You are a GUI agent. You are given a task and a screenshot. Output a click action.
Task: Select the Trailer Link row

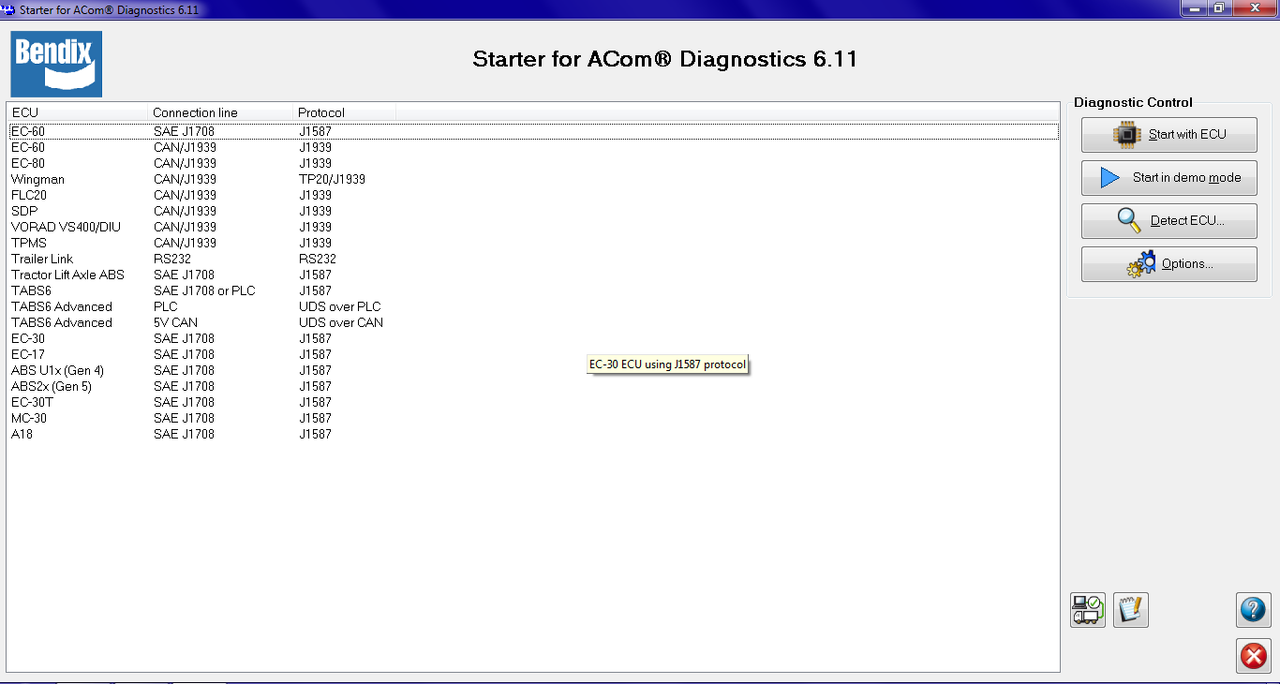click(x=533, y=259)
